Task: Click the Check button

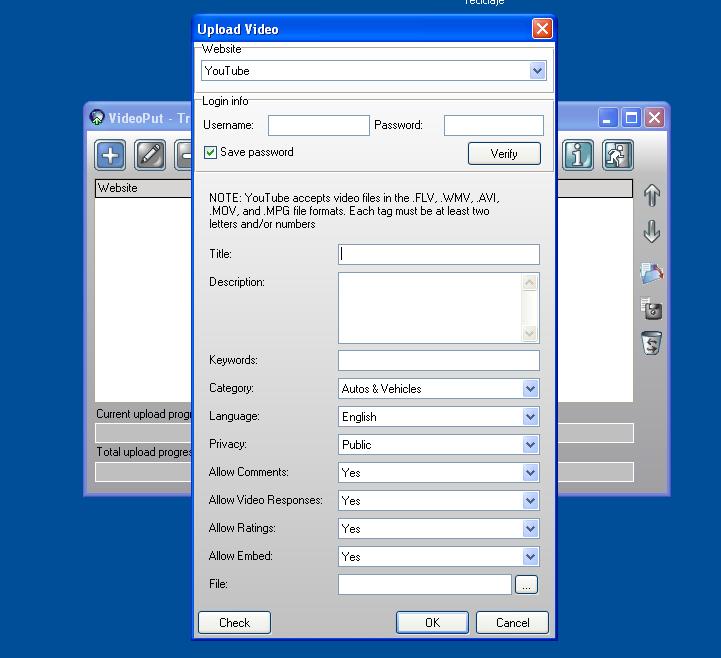Action: (x=235, y=623)
